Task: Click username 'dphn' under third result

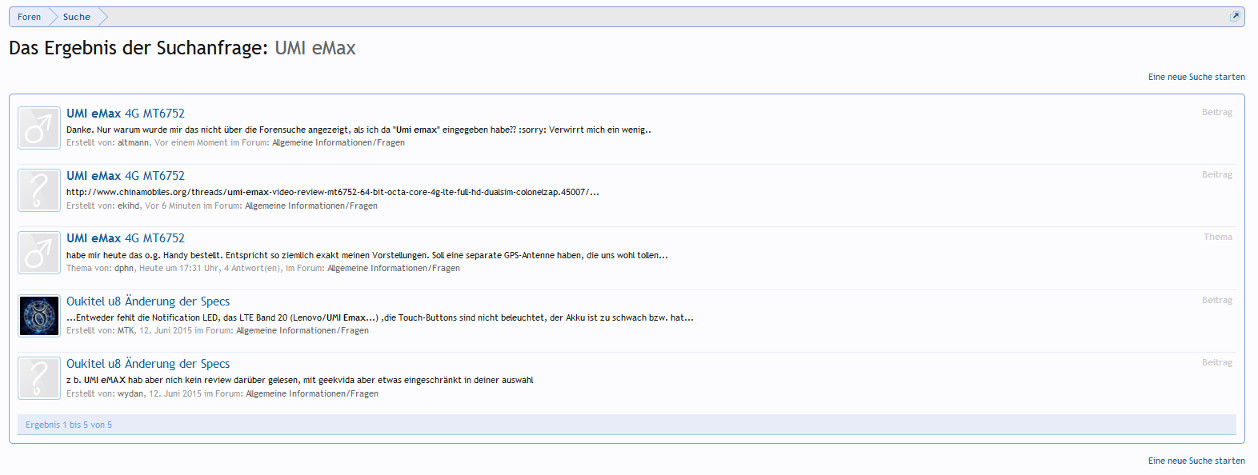Action: tap(125, 268)
